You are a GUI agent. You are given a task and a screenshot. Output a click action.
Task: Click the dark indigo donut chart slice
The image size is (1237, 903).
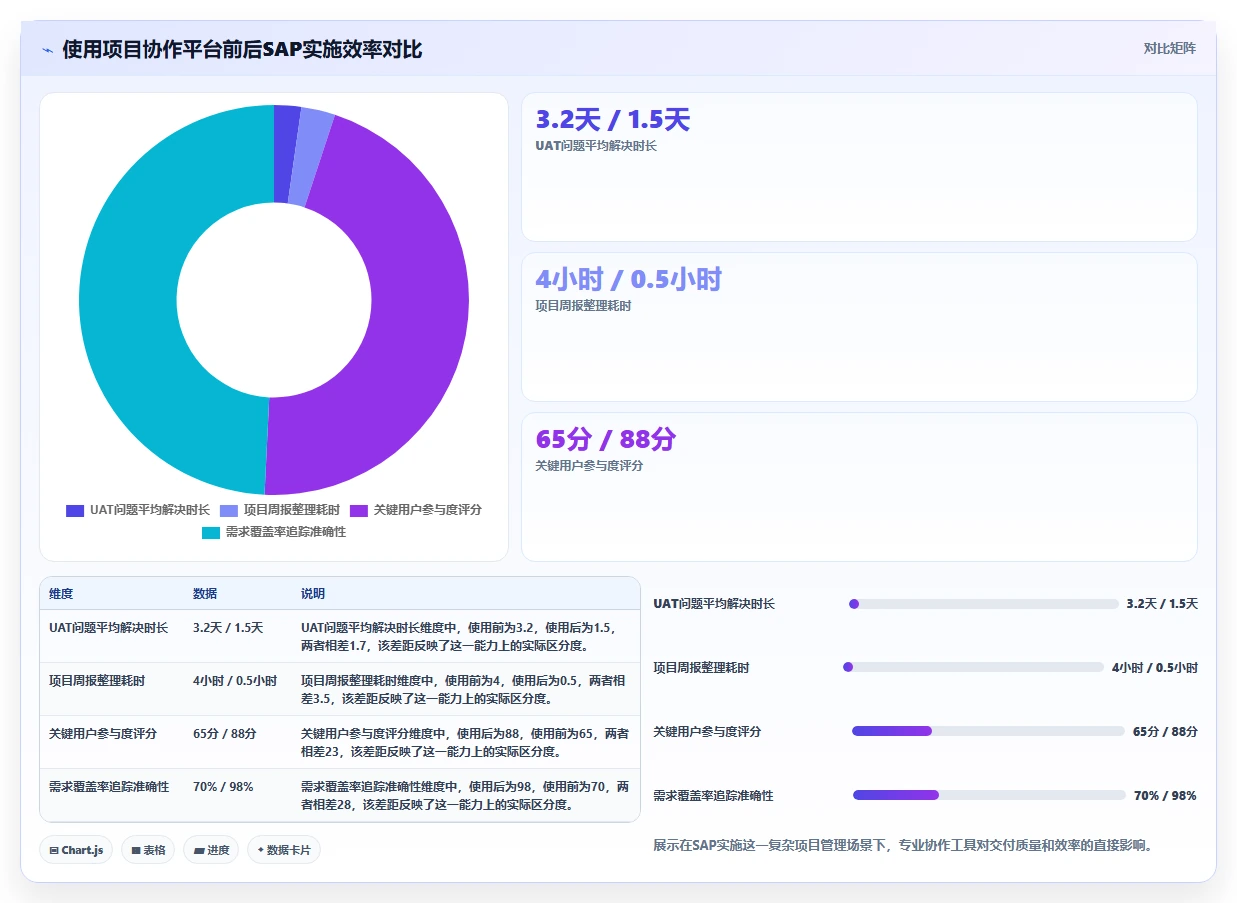[286, 154]
